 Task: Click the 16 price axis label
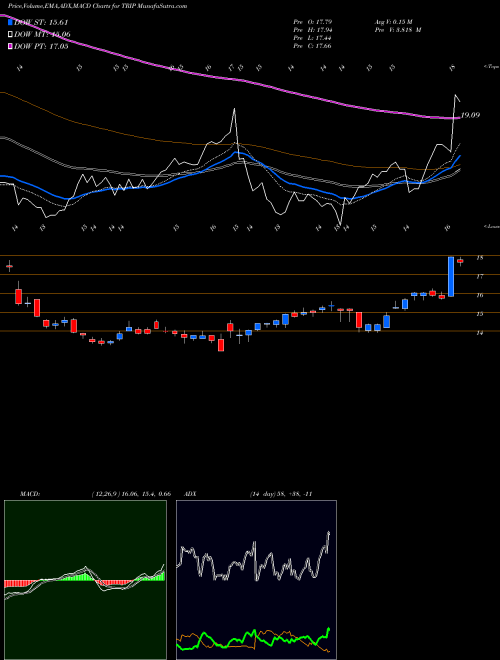click(x=479, y=295)
